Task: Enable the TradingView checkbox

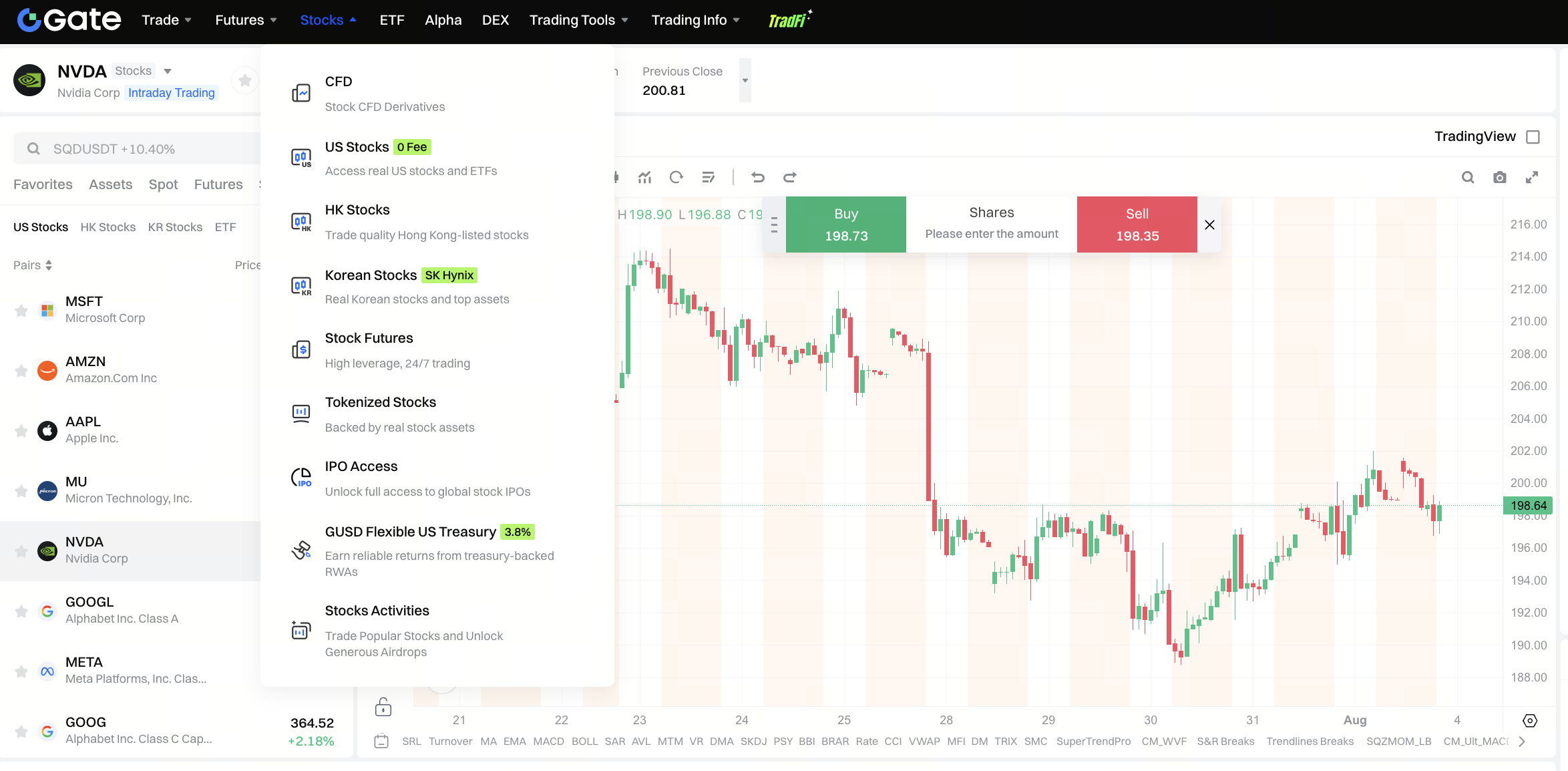Action: coord(1533,137)
